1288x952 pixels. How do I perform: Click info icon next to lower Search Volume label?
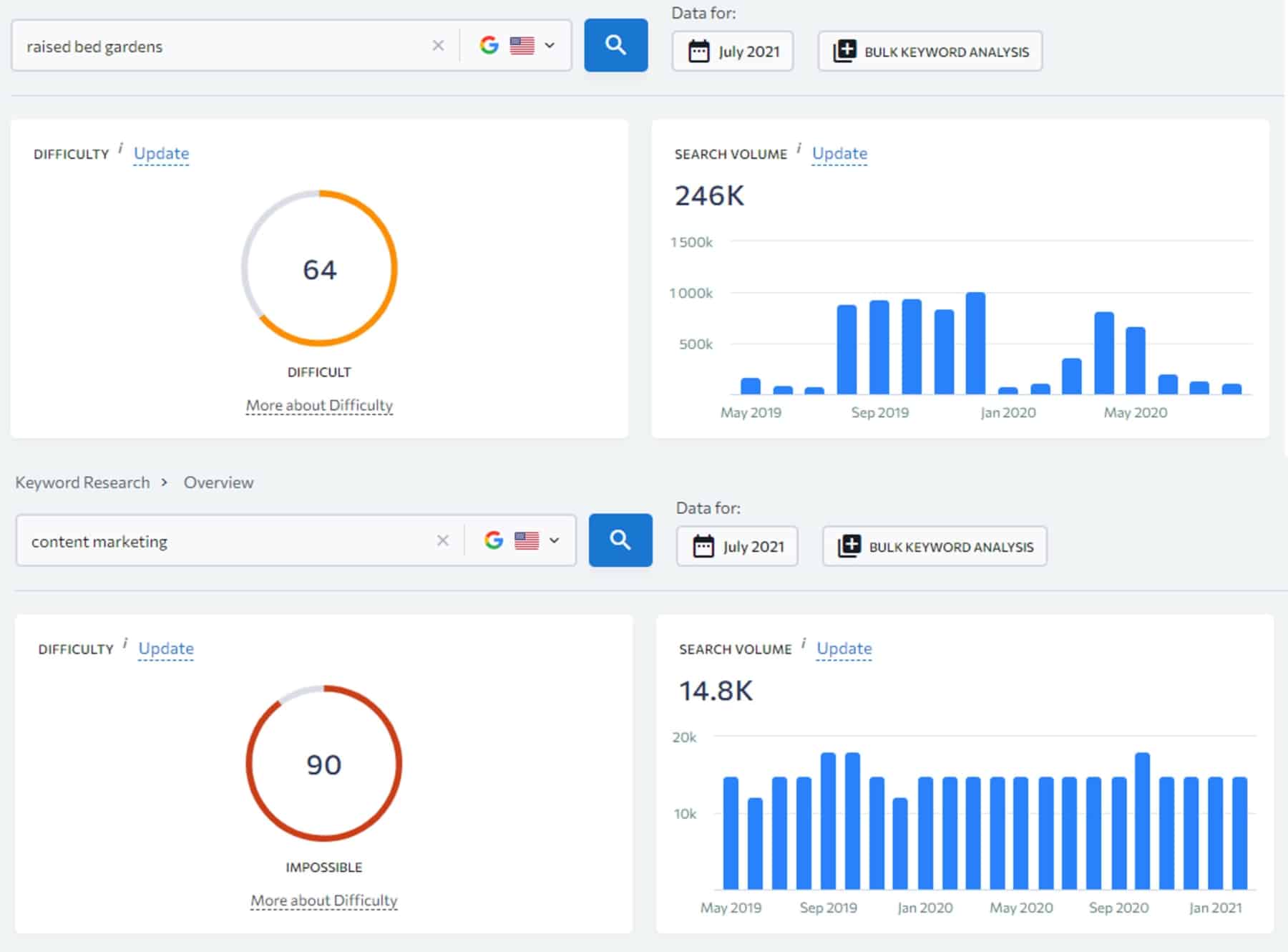click(803, 643)
